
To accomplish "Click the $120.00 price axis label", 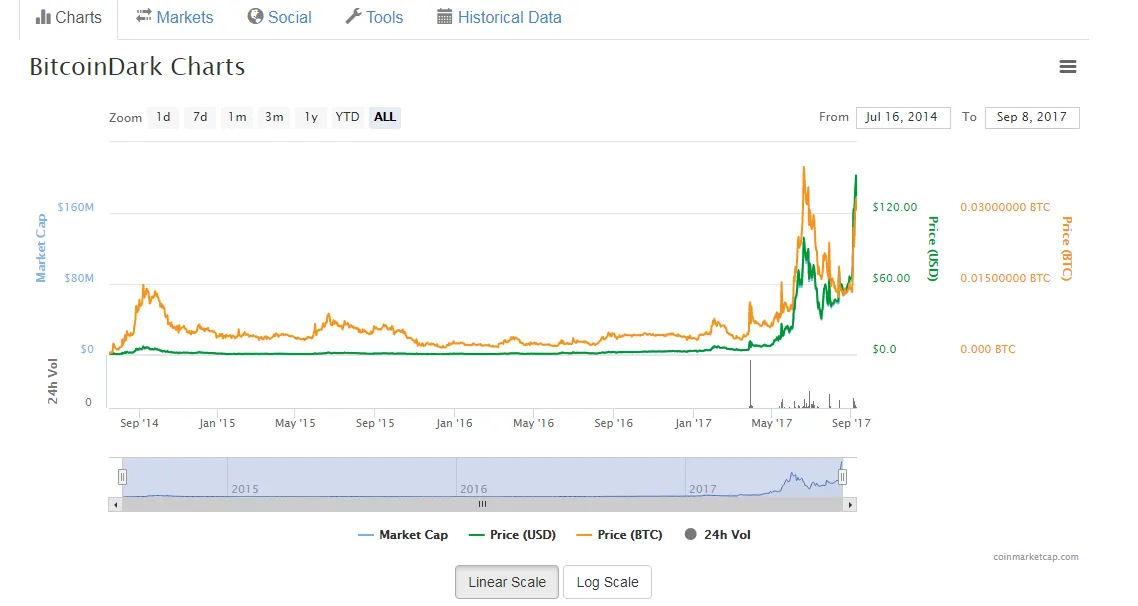I will [895, 208].
